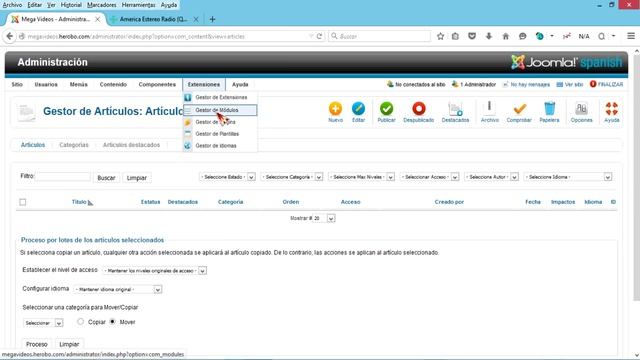Click the FINALIZAR logout link
The height and width of the screenshot is (360, 640).
tap(607, 84)
